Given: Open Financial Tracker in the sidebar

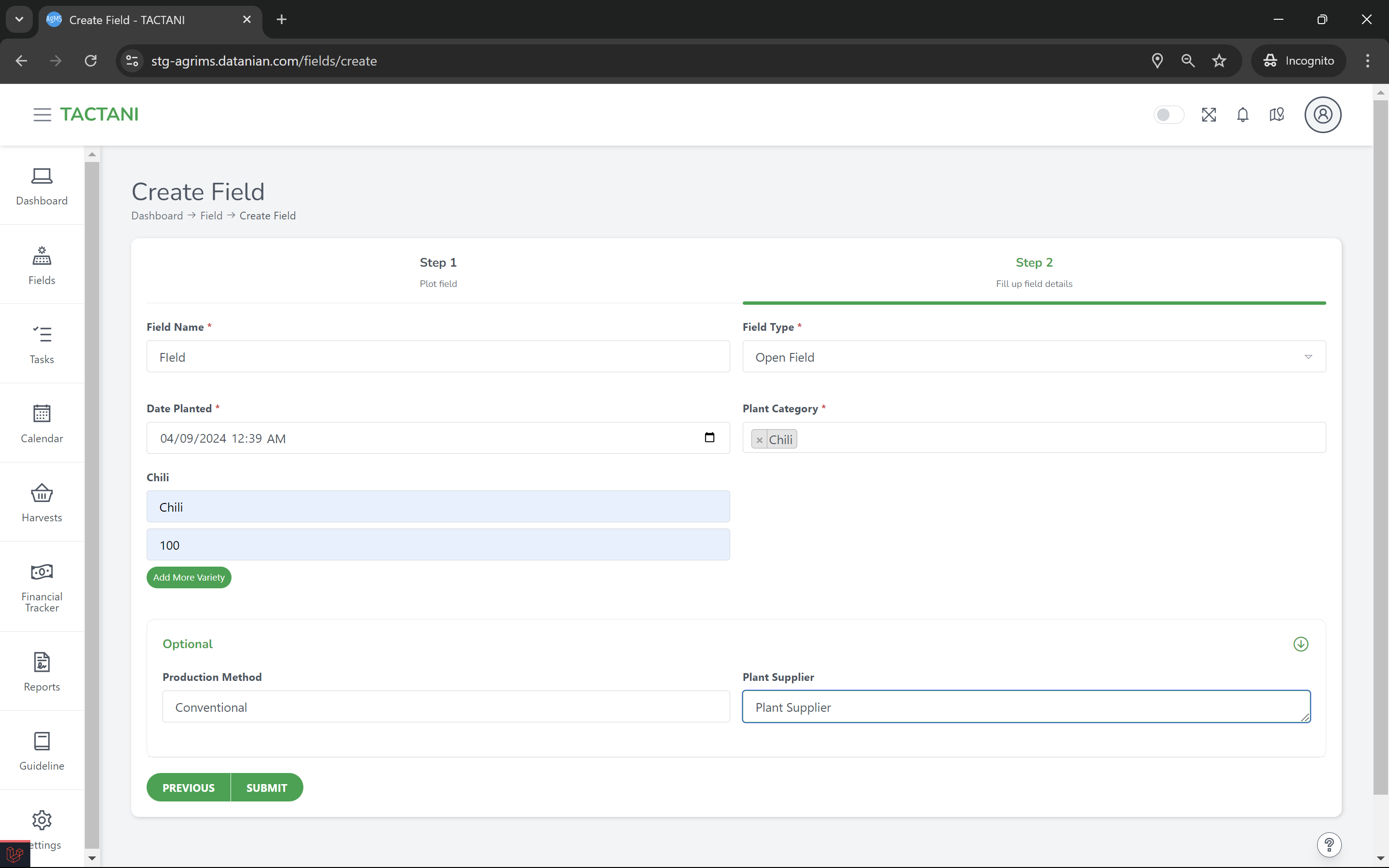Looking at the screenshot, I should point(42,587).
